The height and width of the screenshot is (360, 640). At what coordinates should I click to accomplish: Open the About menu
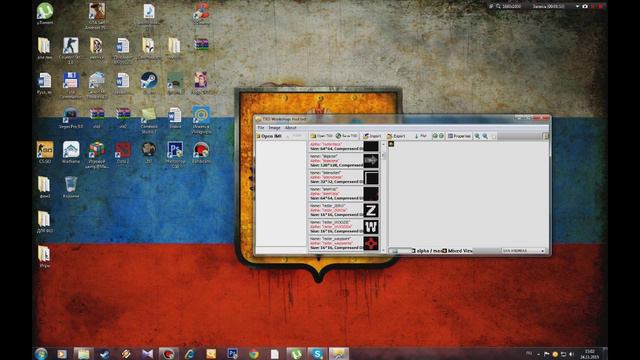click(290, 128)
